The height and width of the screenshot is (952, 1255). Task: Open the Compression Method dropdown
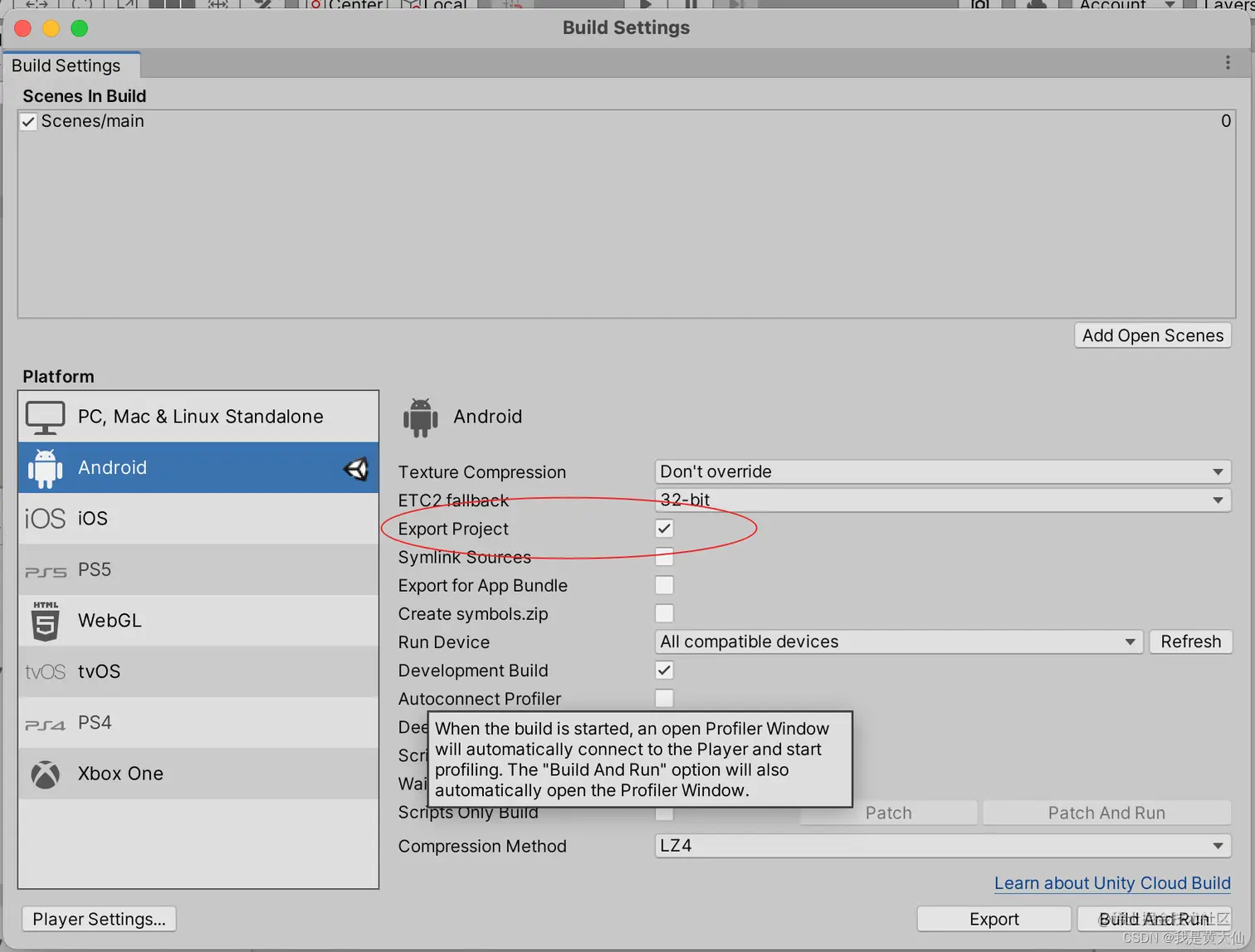(x=942, y=846)
